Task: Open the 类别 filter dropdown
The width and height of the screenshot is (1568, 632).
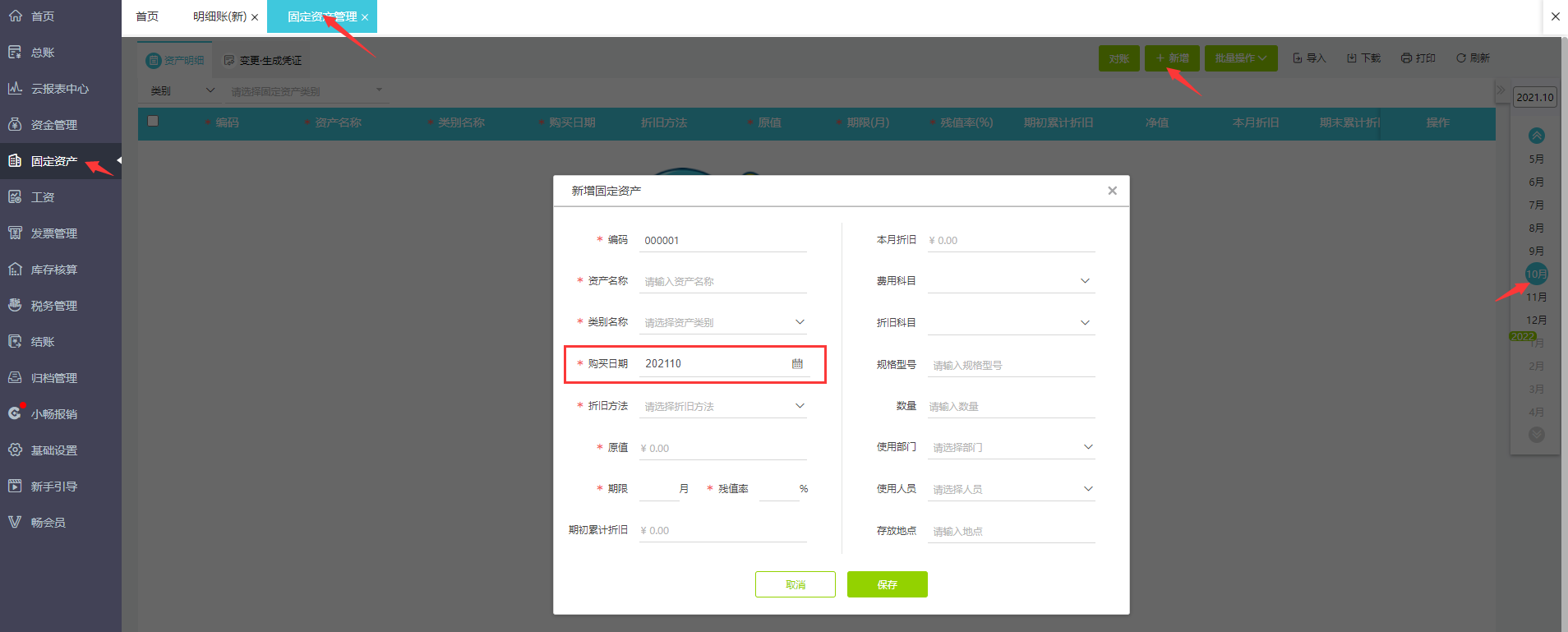Action: point(182,91)
